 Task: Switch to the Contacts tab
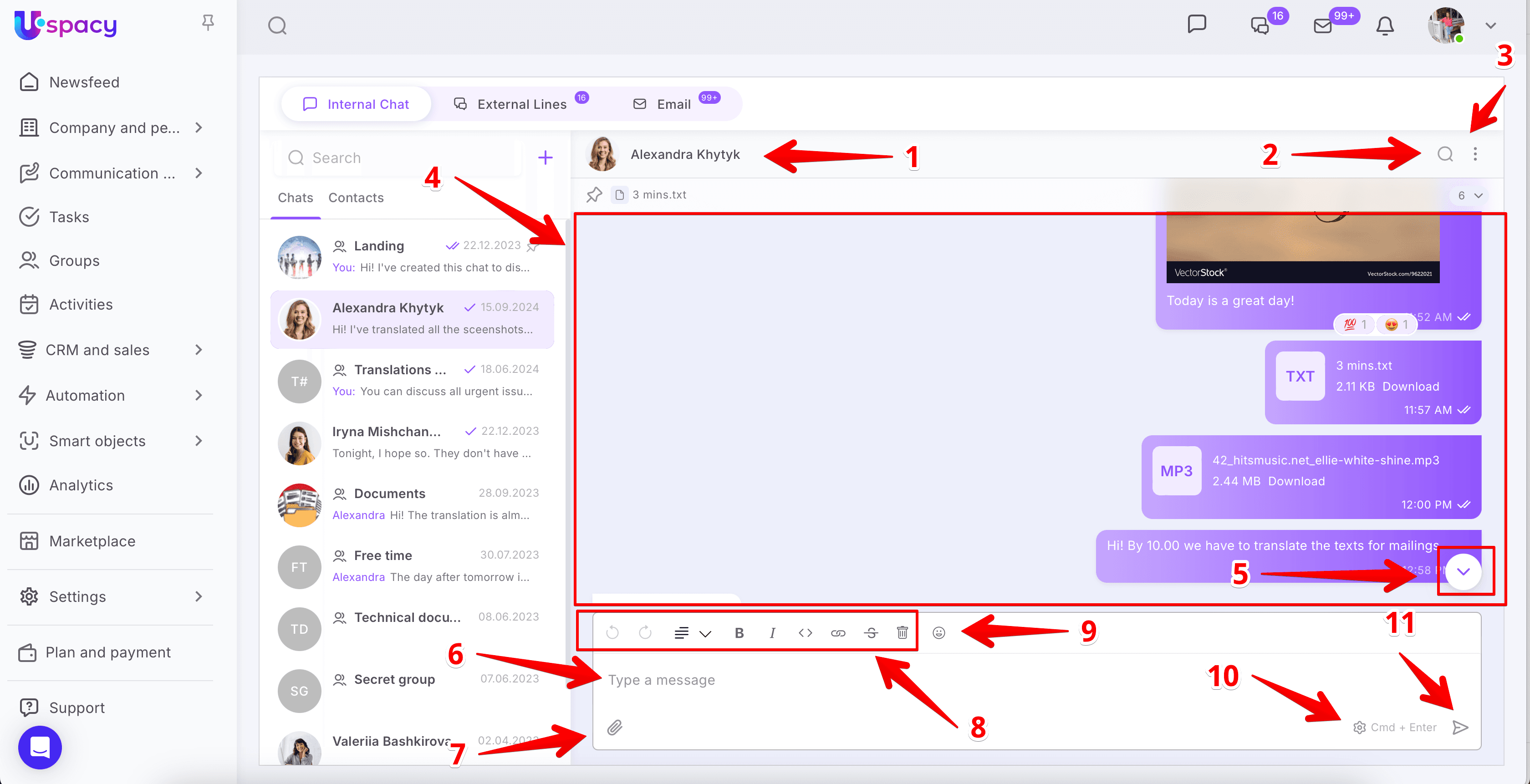tap(356, 198)
